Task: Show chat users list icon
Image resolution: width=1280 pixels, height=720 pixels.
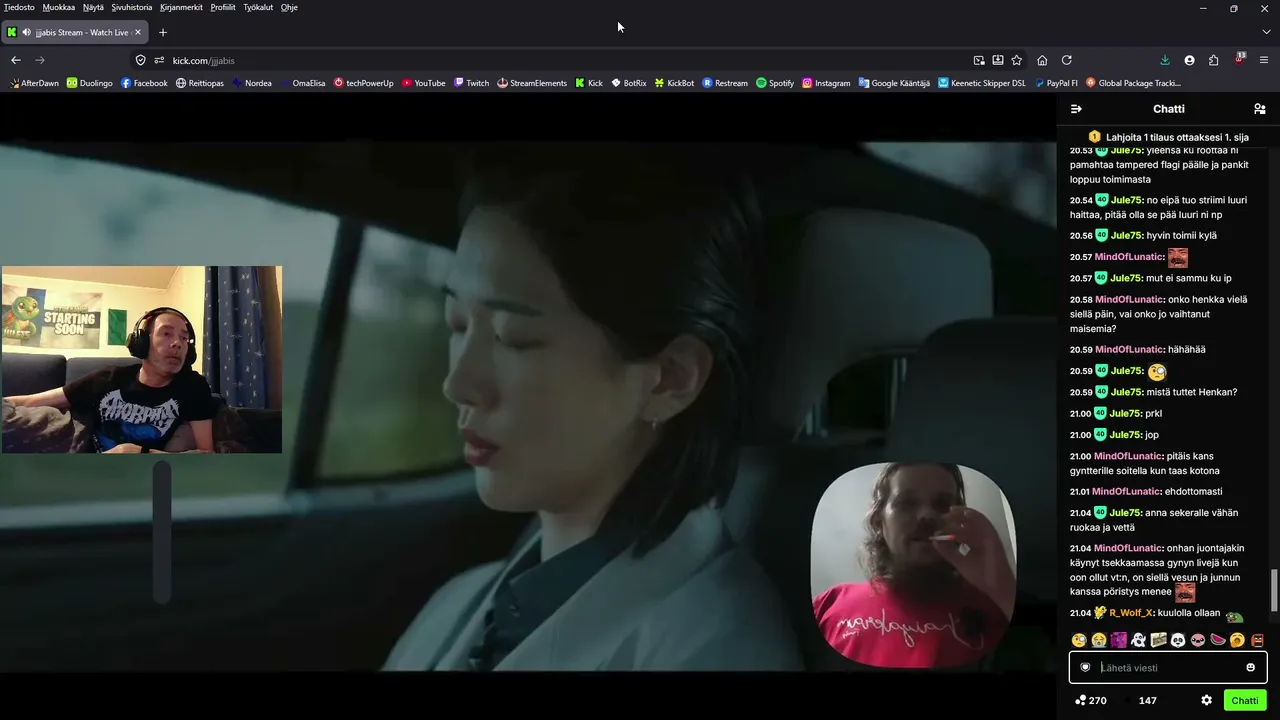Action: point(1259,109)
